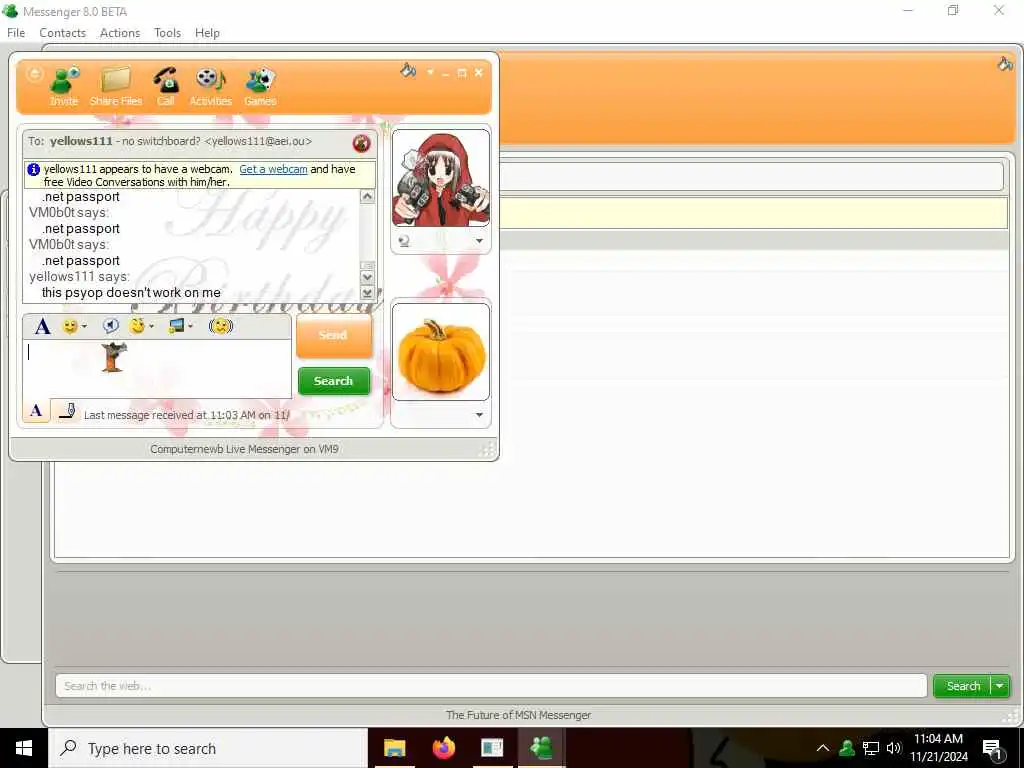
Task: Click the back arrow in chat toolbar
Action: 35,74
